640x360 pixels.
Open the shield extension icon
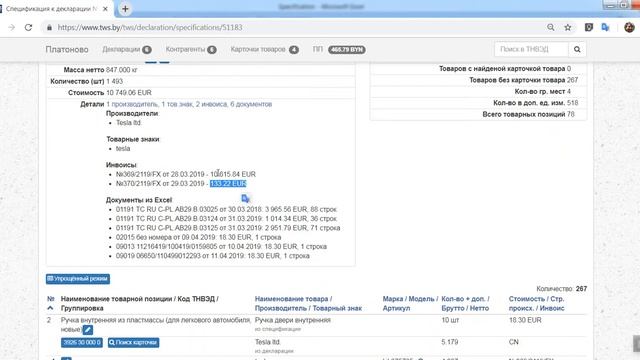click(589, 27)
